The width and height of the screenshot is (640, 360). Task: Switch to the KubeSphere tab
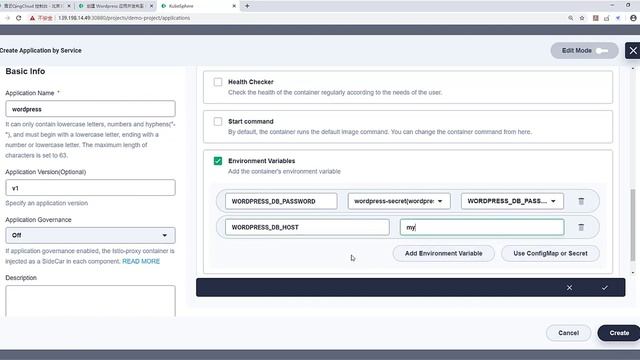198,6
